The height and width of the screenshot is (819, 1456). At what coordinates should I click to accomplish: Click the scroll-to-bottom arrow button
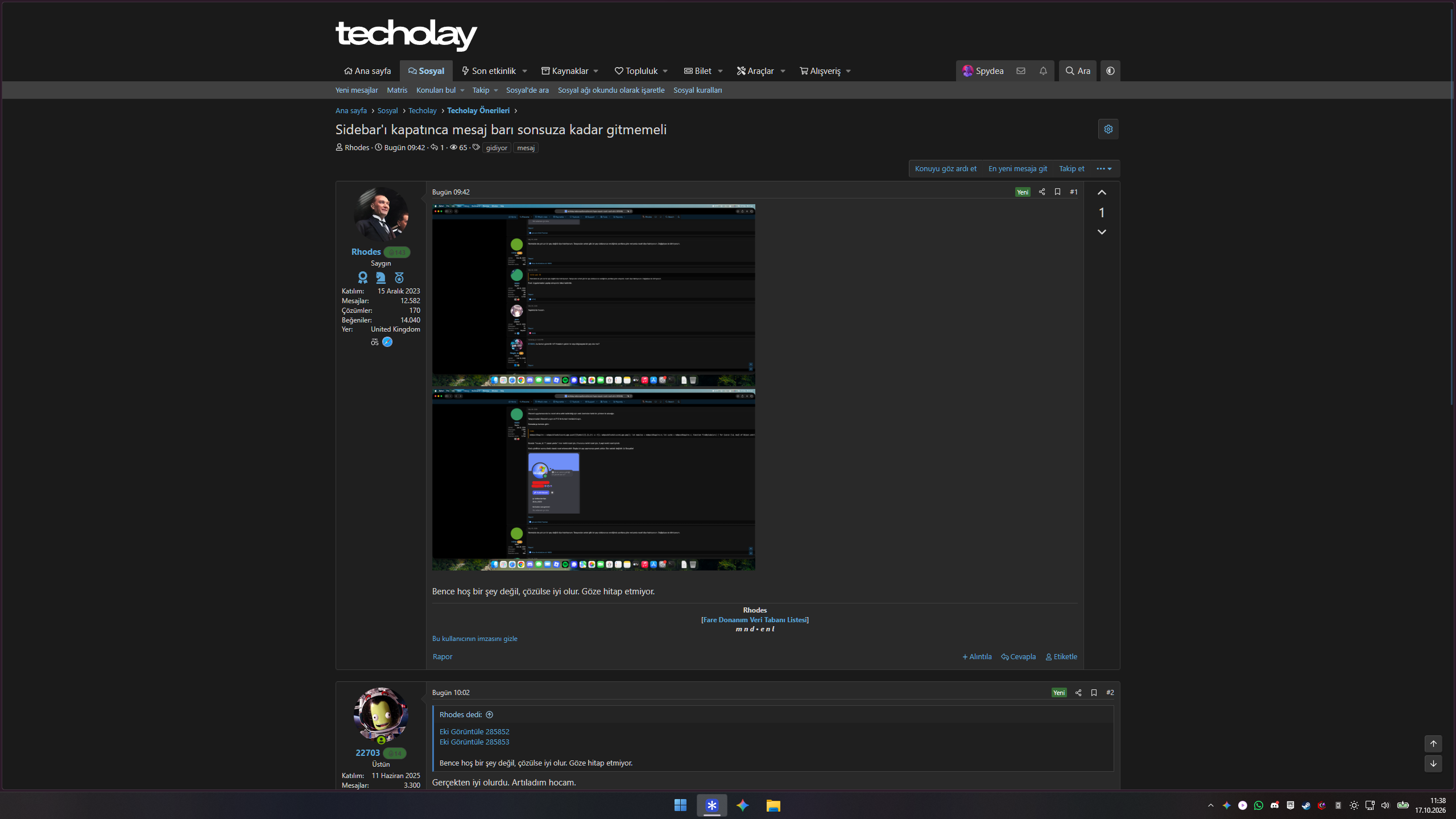point(1433,764)
